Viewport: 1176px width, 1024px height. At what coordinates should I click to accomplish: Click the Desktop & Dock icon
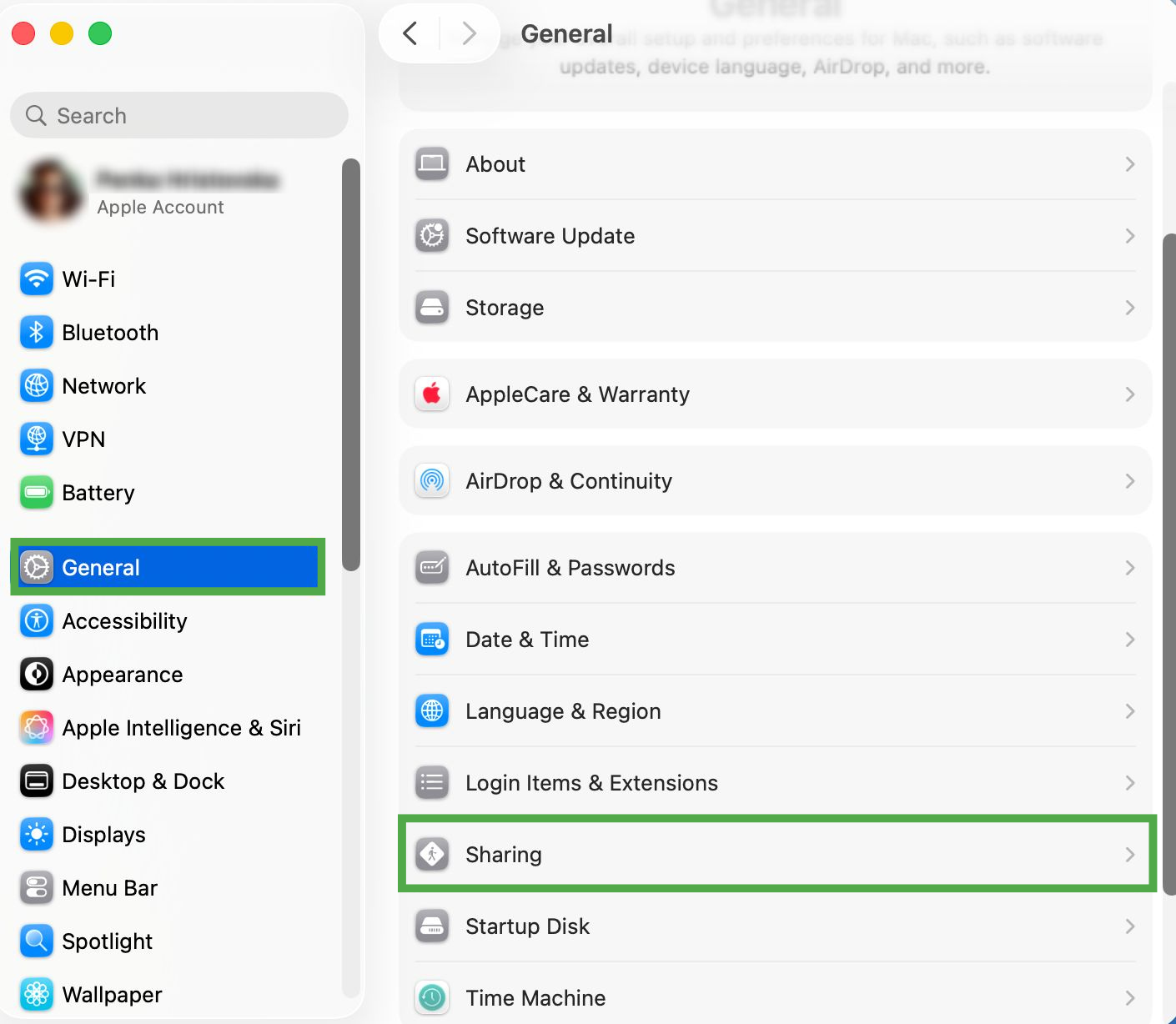tap(37, 781)
